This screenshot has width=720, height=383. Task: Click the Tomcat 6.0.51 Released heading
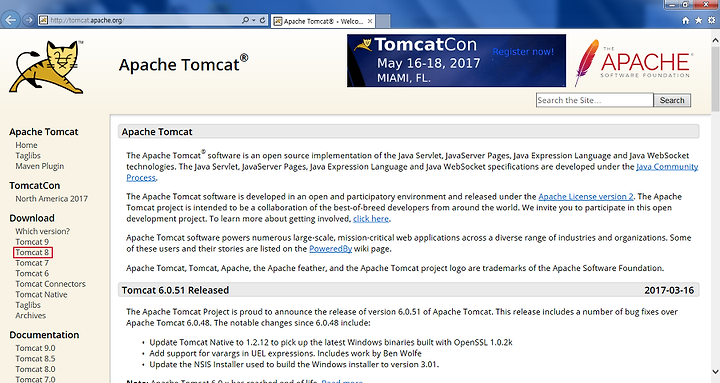click(x=175, y=290)
